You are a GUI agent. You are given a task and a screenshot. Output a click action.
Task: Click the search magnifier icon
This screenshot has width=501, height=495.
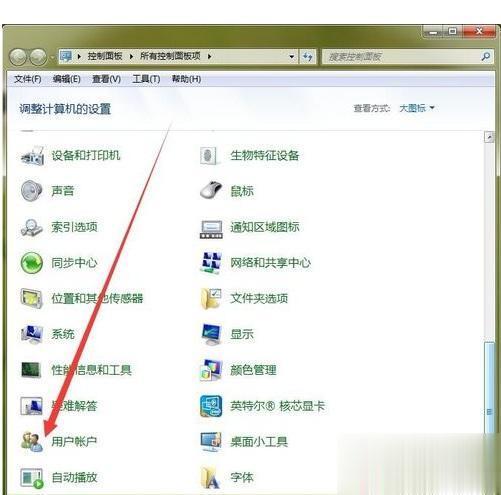click(x=486, y=56)
